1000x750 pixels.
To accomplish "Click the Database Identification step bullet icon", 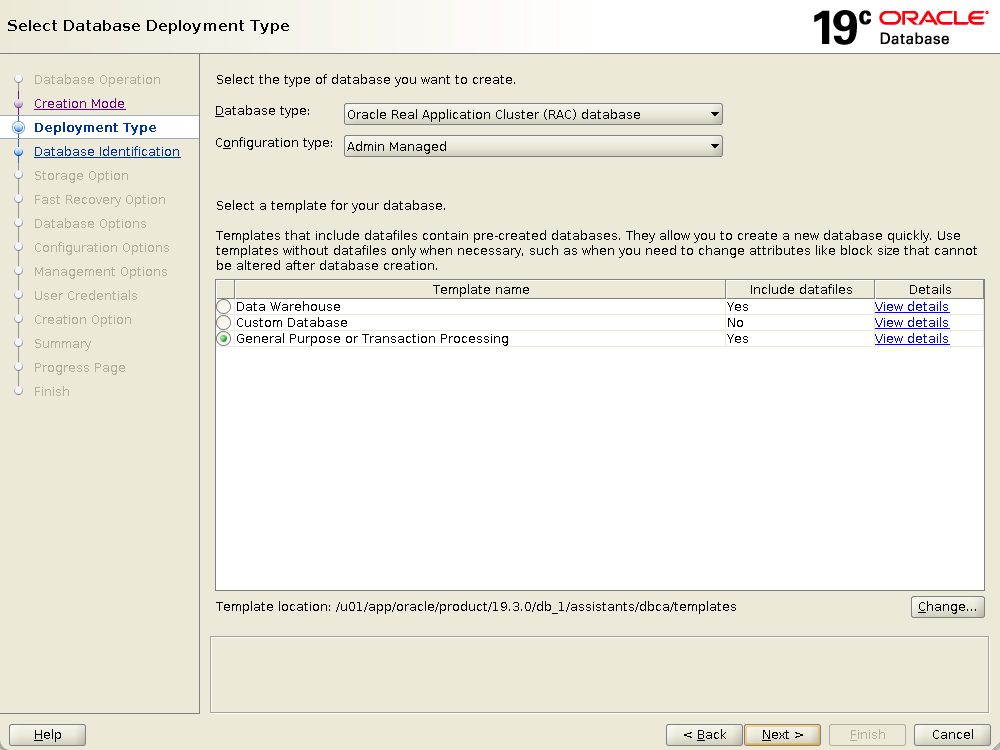I will tap(18, 152).
